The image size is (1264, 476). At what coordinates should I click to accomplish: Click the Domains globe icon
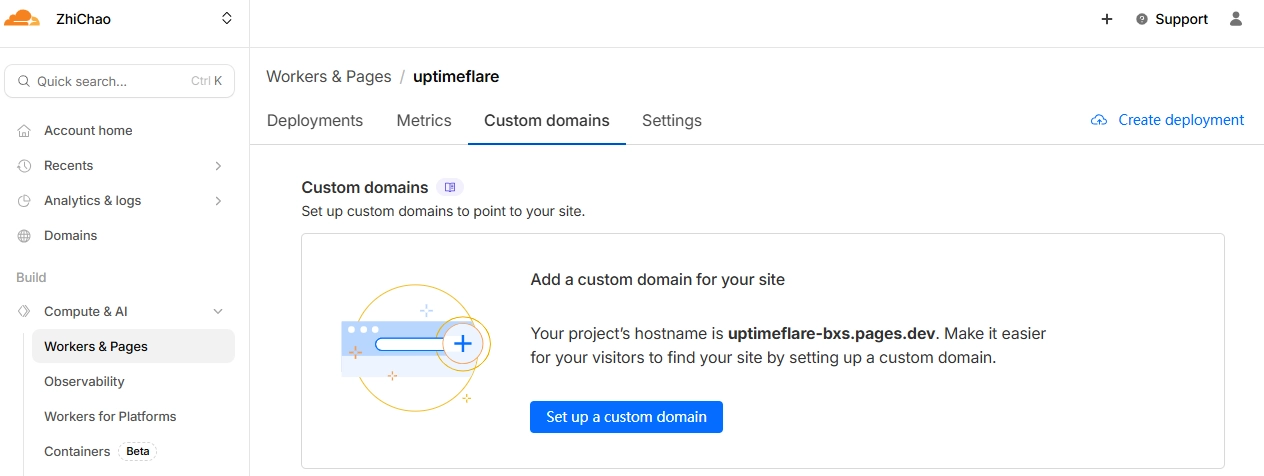[25, 236]
